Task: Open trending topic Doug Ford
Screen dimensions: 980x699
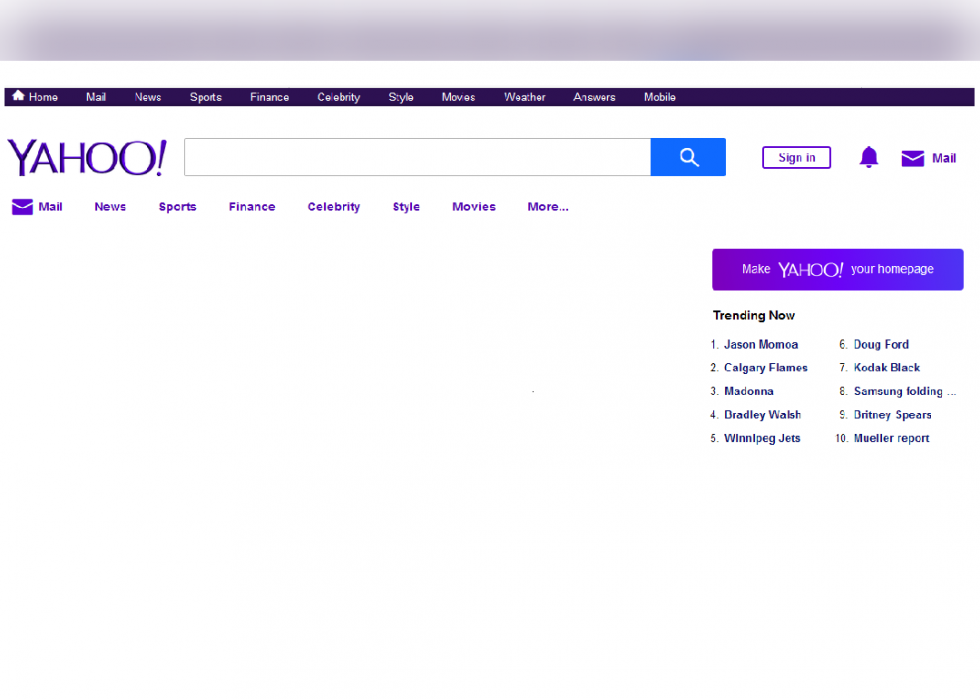Action: tap(881, 344)
